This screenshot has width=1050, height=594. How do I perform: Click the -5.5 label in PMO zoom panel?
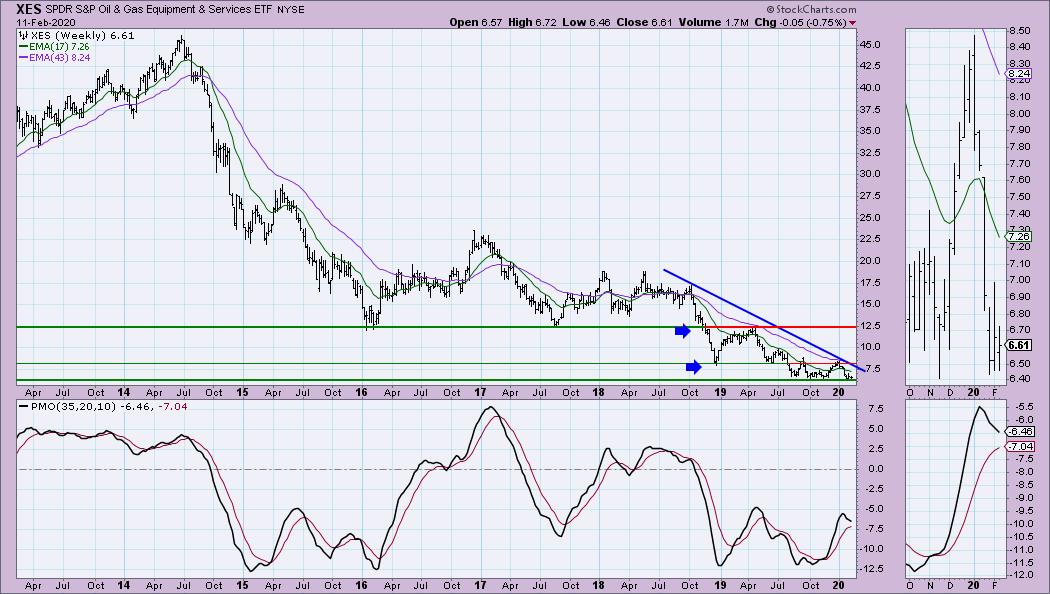(1023, 406)
